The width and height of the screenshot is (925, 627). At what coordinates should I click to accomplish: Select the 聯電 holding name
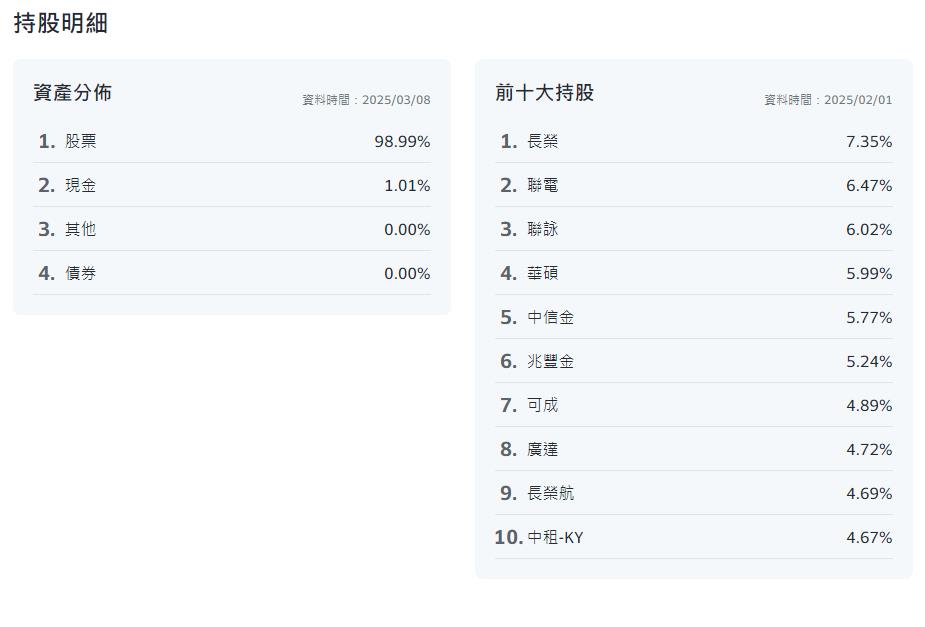click(x=543, y=185)
